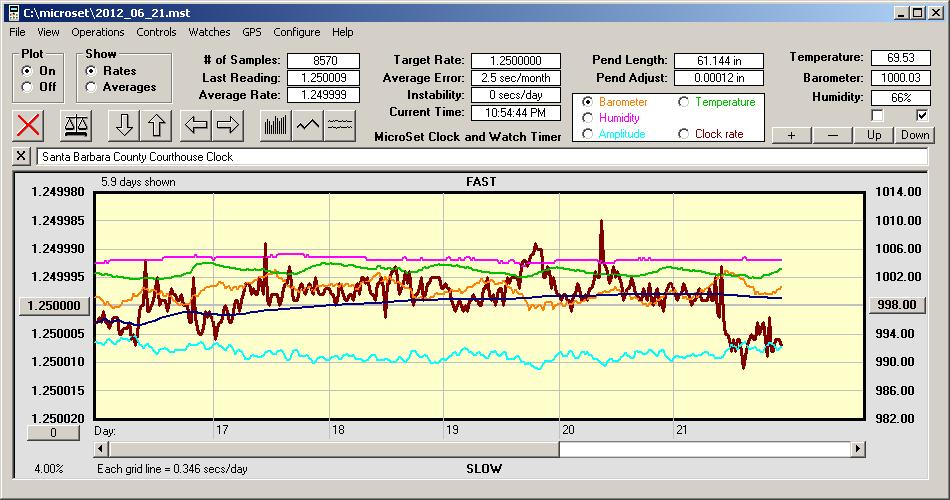Image resolution: width=950 pixels, height=500 pixels.
Task: Select the Humidity radio button
Action: (587, 118)
